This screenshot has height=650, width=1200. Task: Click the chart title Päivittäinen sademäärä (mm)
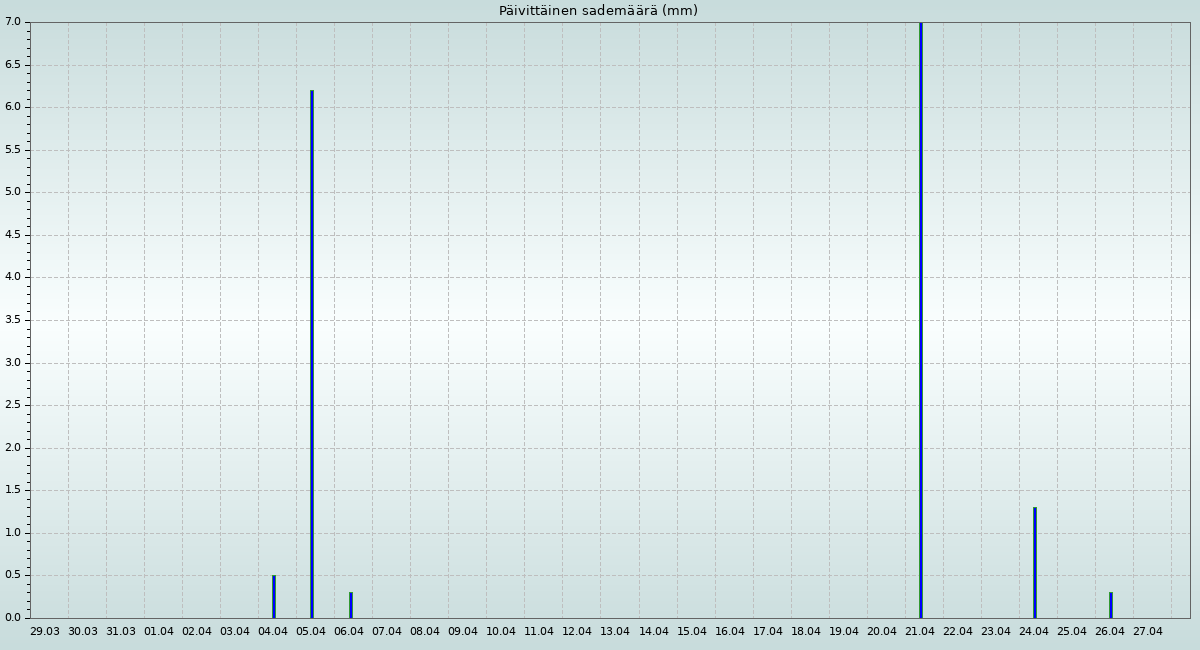(x=598, y=11)
